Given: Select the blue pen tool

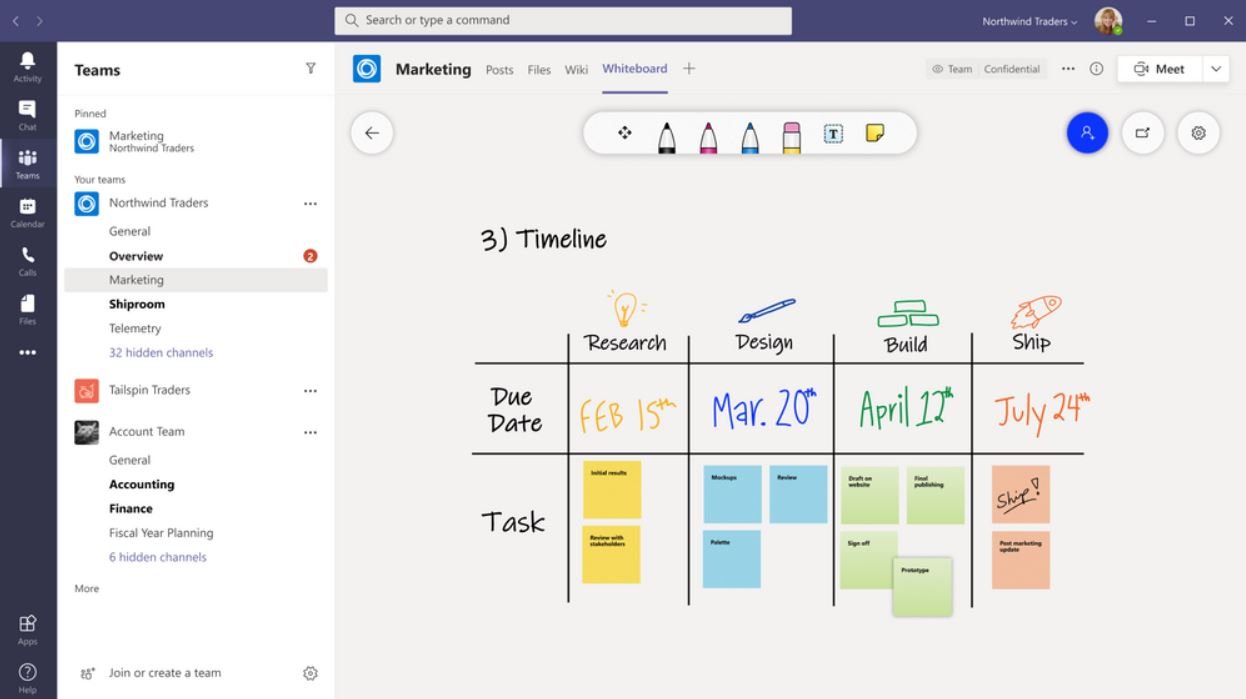Looking at the screenshot, I should point(750,135).
